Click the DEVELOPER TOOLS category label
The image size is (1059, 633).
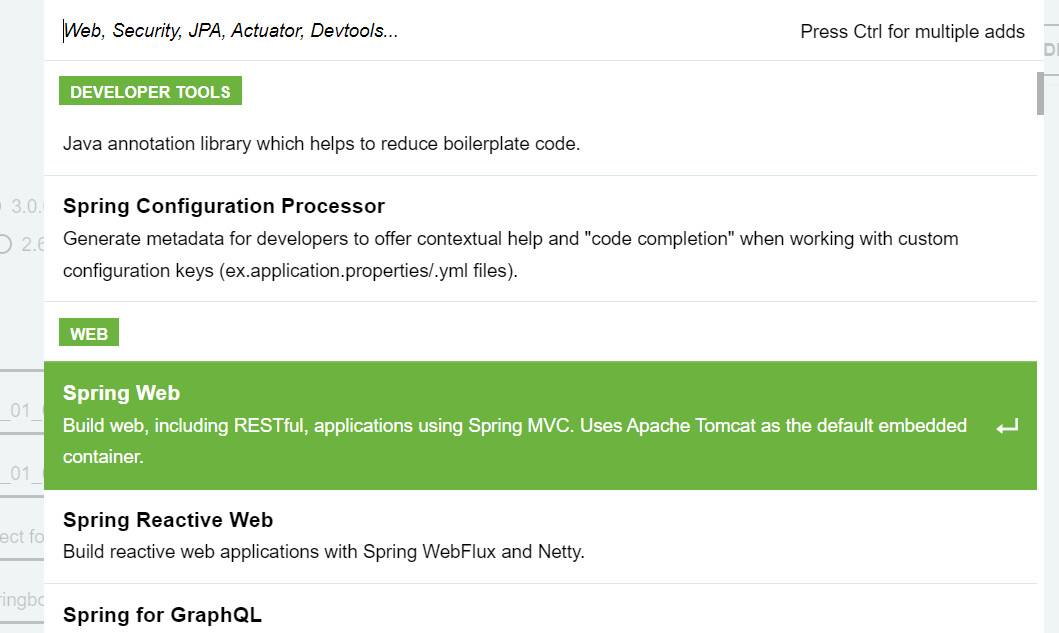click(x=150, y=91)
